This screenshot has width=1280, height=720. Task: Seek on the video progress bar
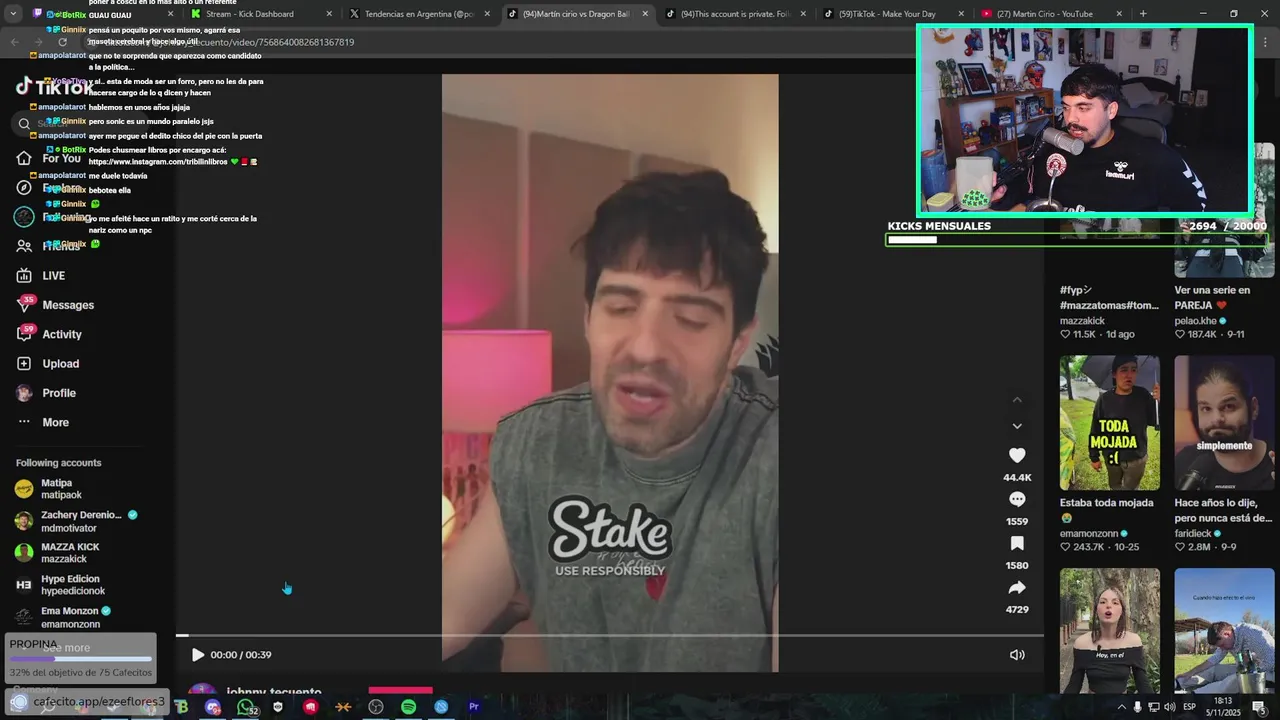(610, 635)
